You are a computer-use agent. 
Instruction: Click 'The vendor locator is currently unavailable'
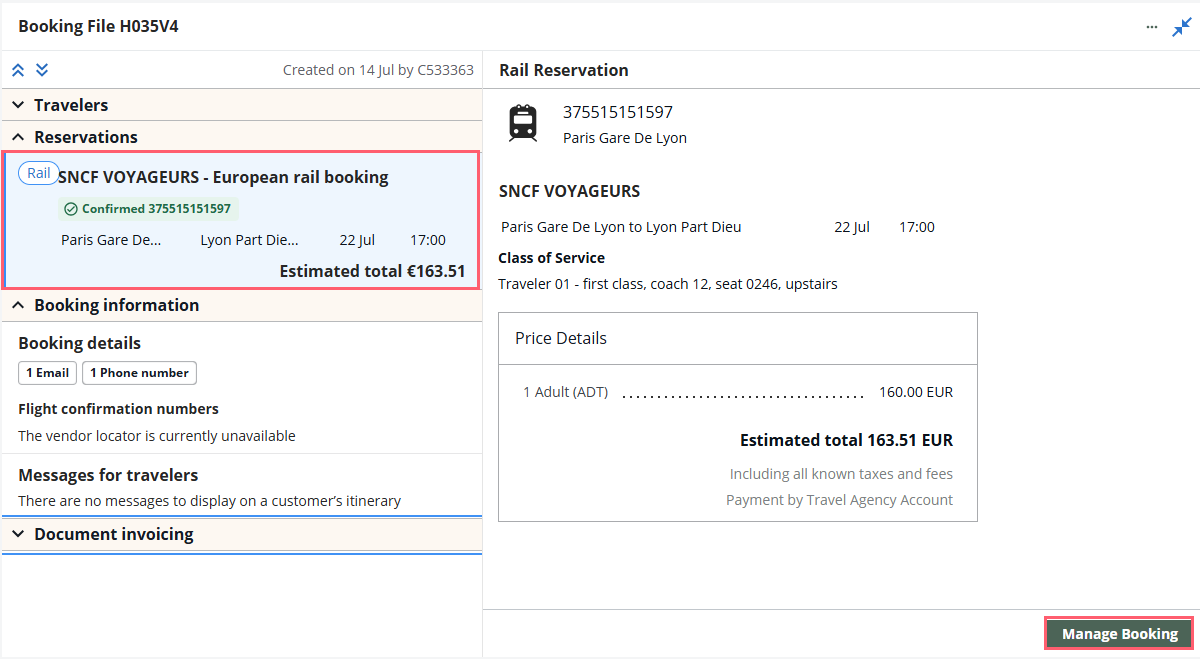tap(157, 436)
